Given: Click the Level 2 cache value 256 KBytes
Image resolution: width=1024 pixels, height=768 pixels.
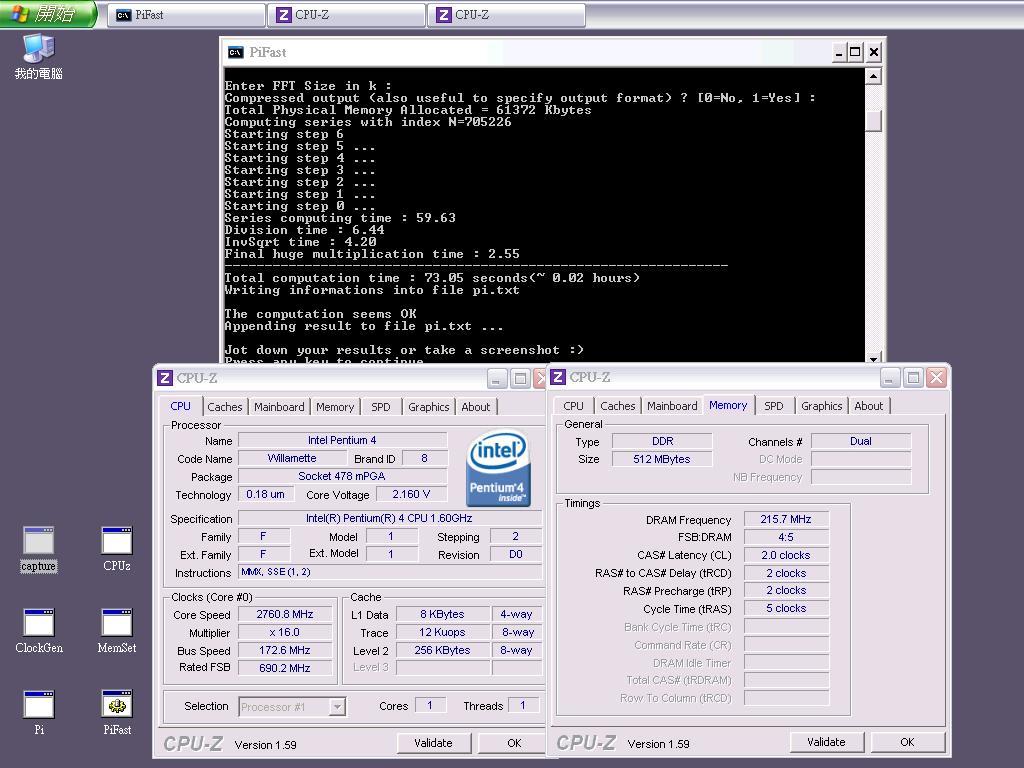Looking at the screenshot, I should (442, 650).
